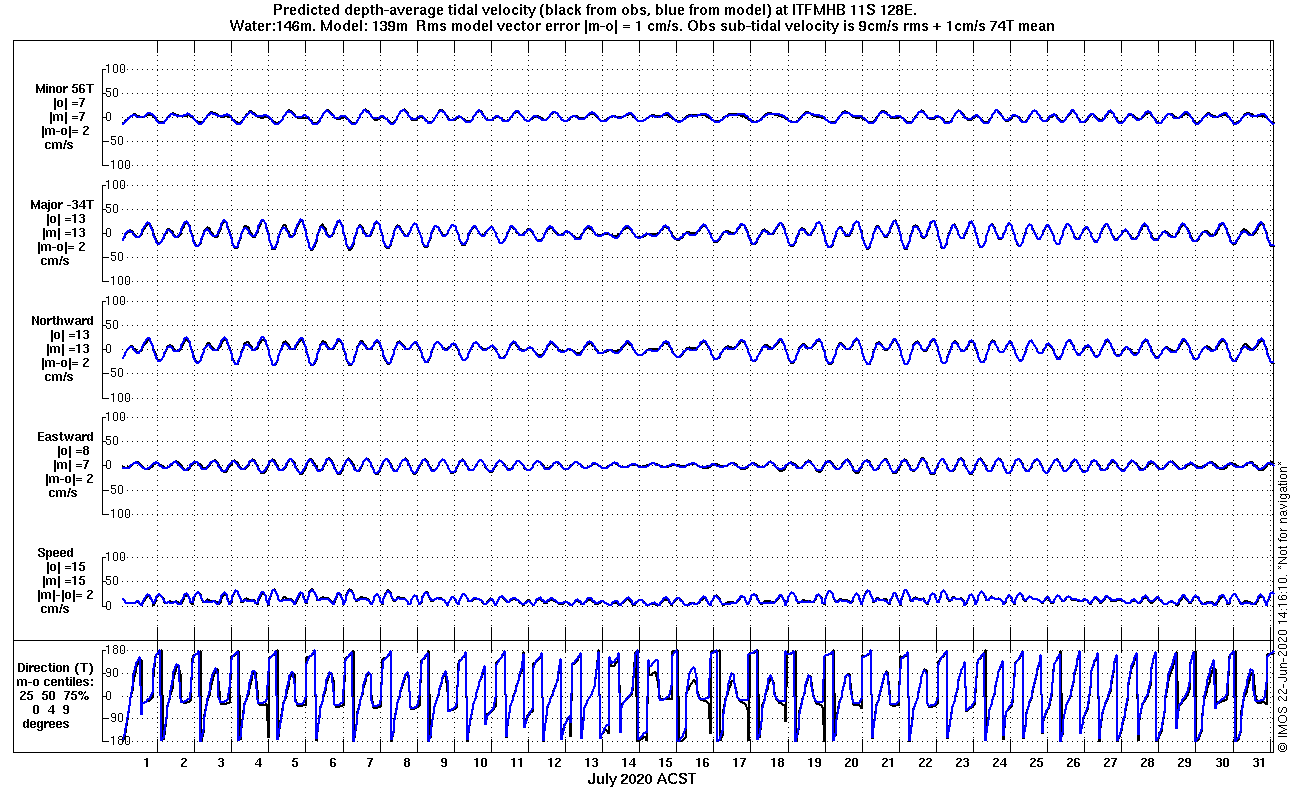
Task: Select the 'Major -34T' panel label
Action: 63,205
